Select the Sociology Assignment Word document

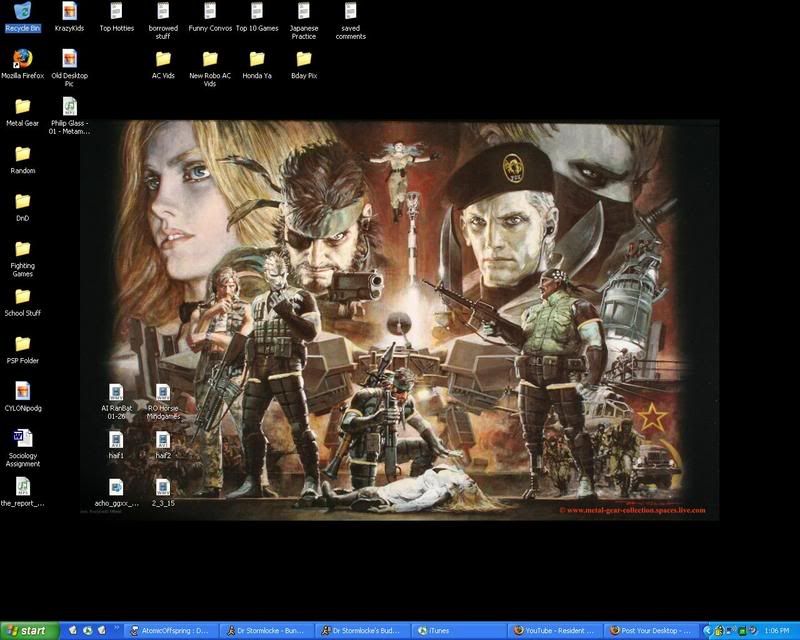pos(22,448)
